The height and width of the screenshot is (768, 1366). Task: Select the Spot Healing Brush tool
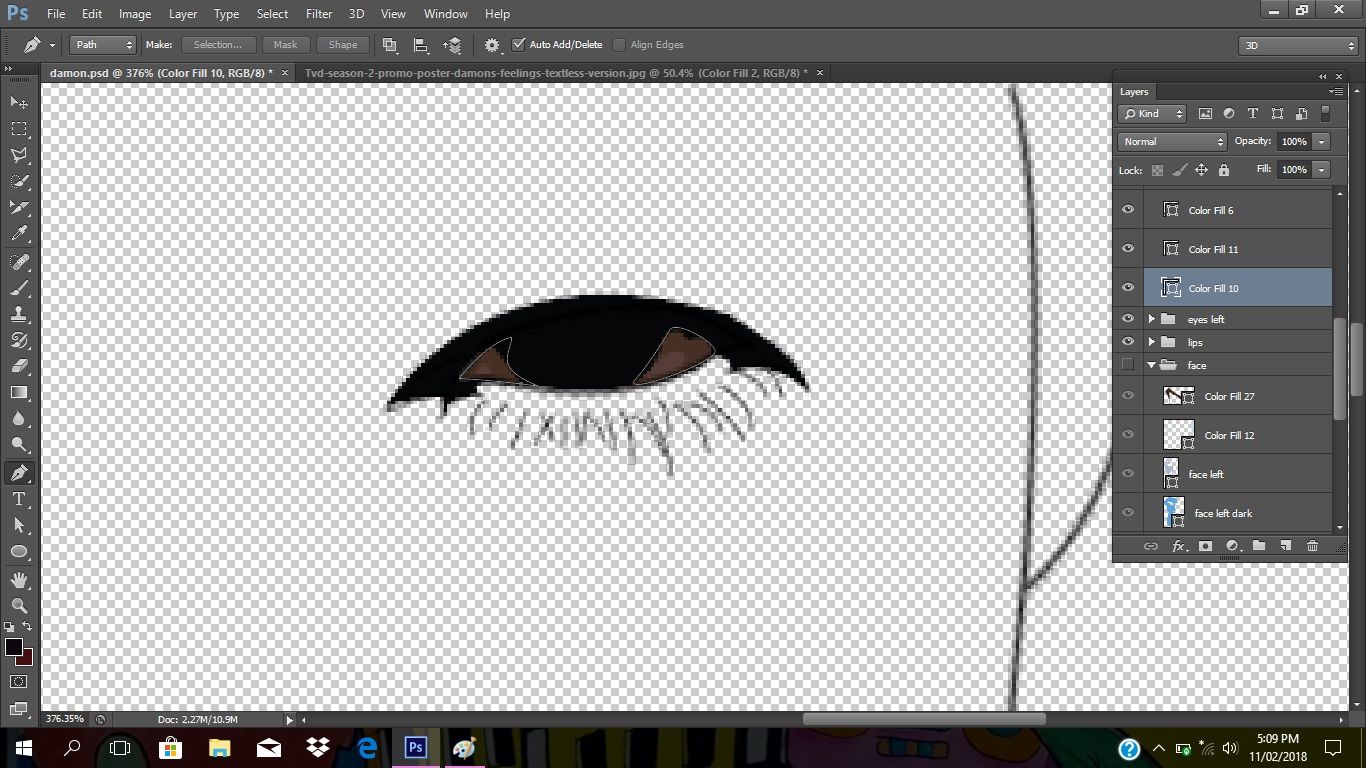[x=19, y=262]
